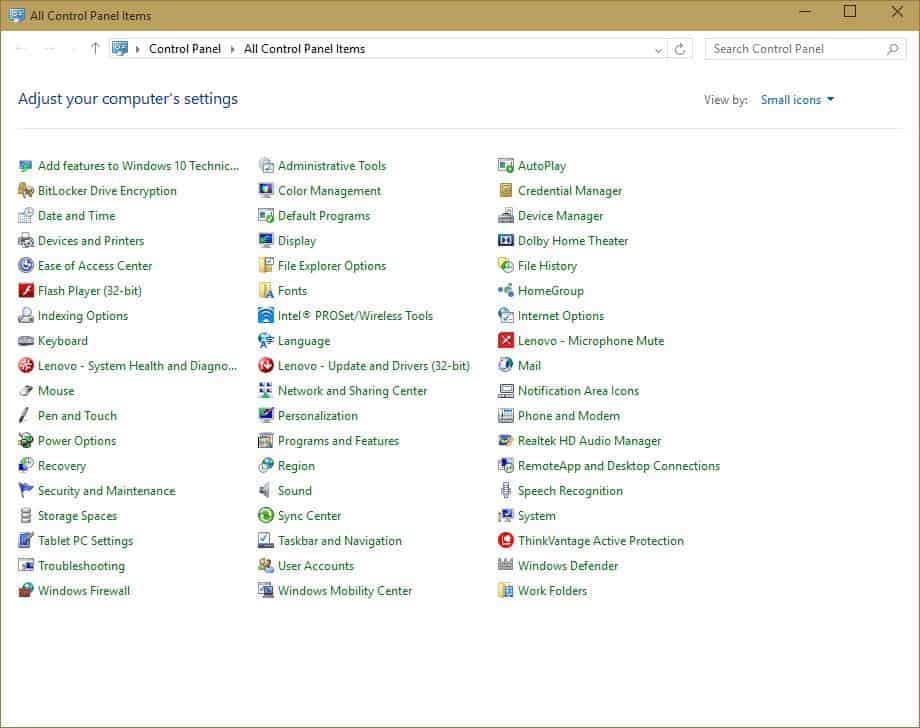The height and width of the screenshot is (728, 920).
Task: Open the Windows Mobility Center link
Action: click(x=345, y=591)
